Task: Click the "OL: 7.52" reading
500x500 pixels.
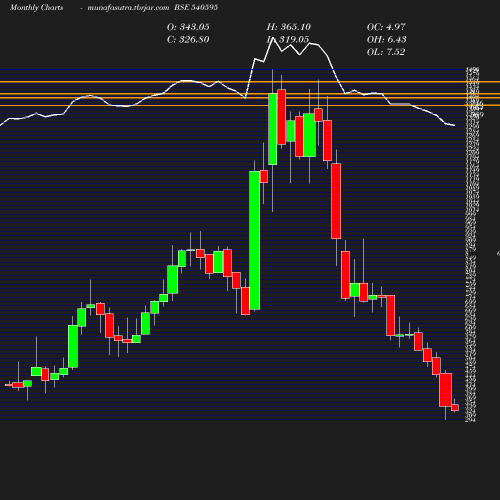Action: [386, 52]
